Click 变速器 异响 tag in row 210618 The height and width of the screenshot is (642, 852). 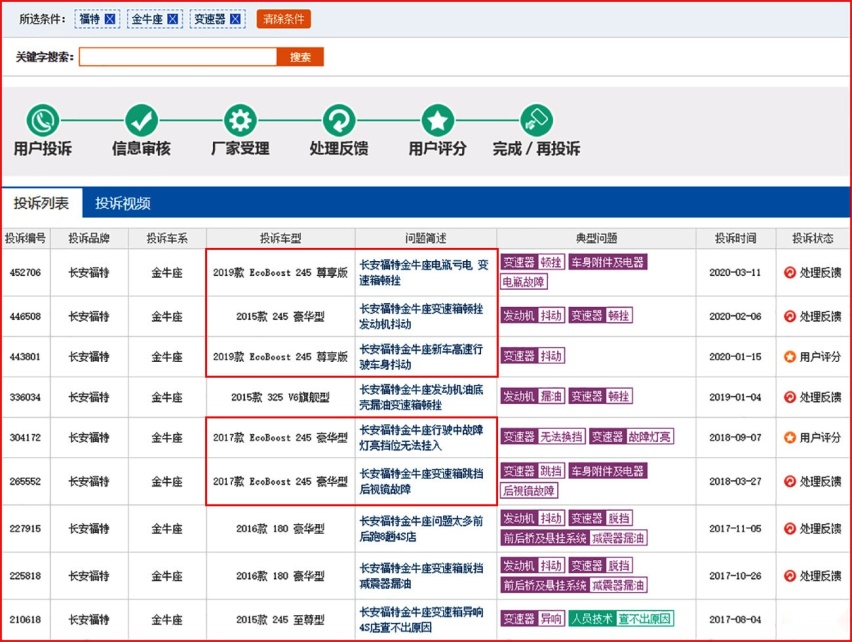pos(532,618)
